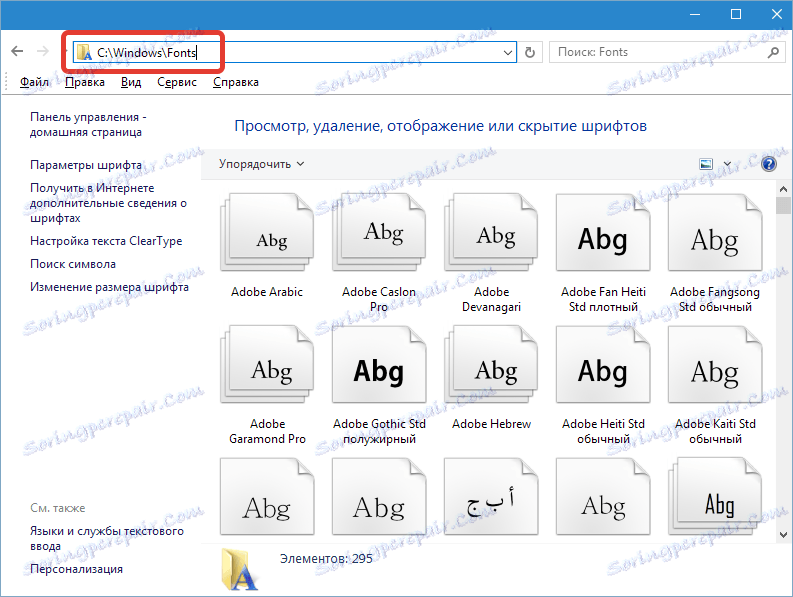This screenshot has width=793, height=597.
Task: Select thin Abg font icon at left of last row
Action: 267,496
